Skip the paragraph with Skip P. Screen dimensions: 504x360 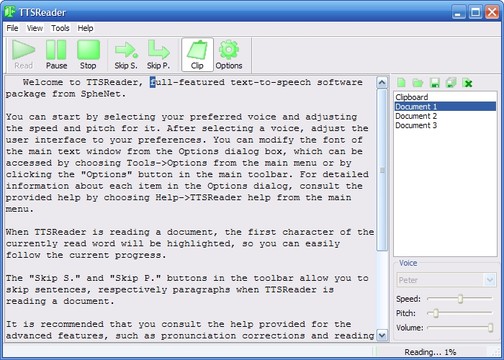pyautogui.click(x=159, y=55)
